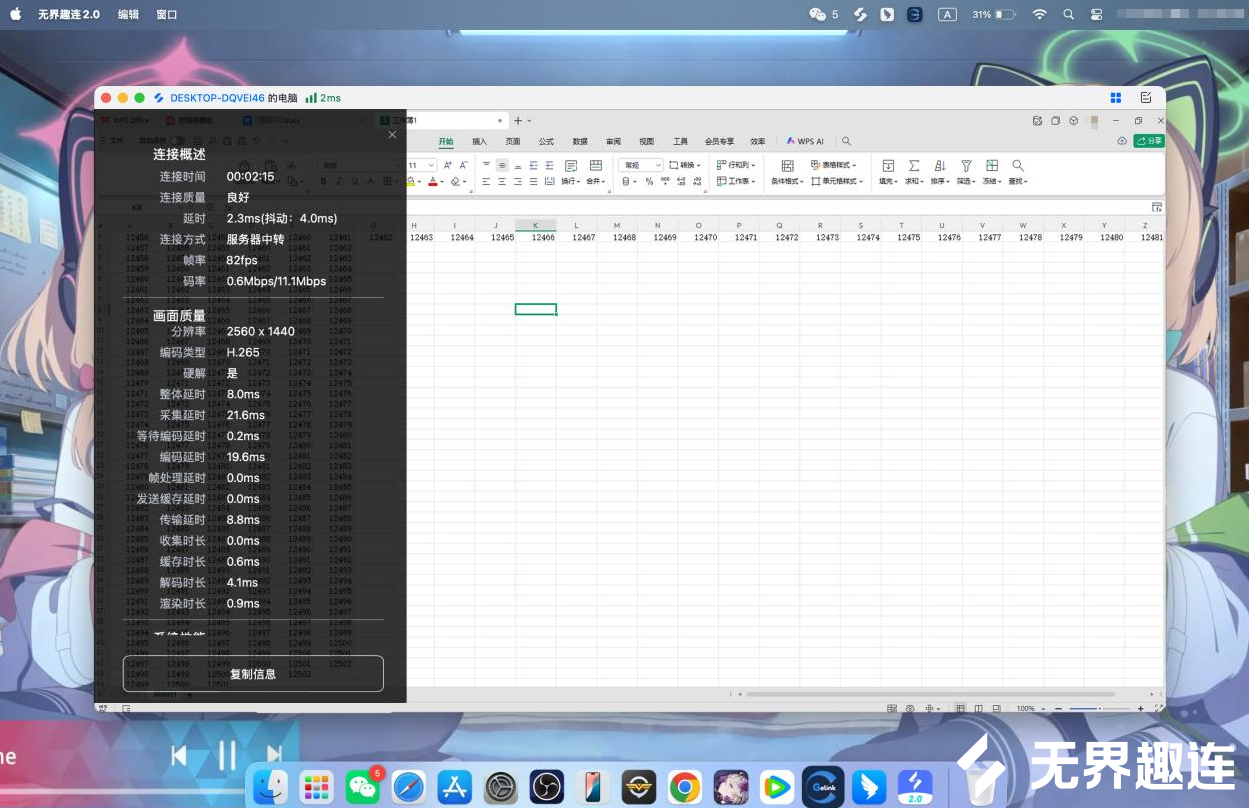Open the Gelink app in the Dock

point(823,787)
